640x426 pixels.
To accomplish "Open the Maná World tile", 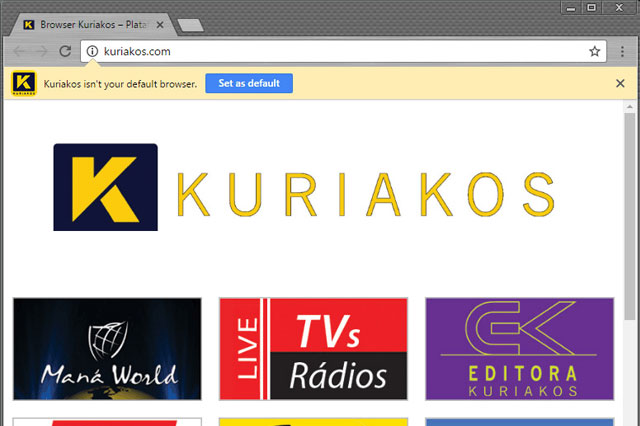I will click(107, 349).
